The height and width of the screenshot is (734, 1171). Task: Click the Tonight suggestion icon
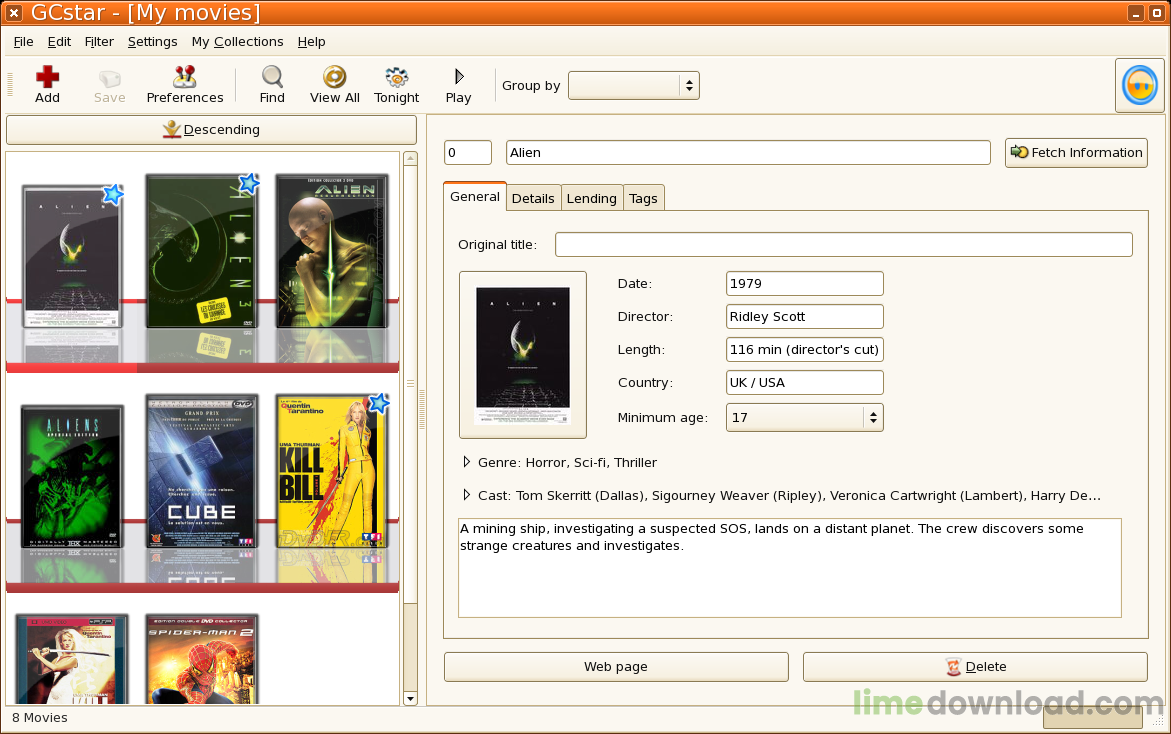(x=397, y=78)
